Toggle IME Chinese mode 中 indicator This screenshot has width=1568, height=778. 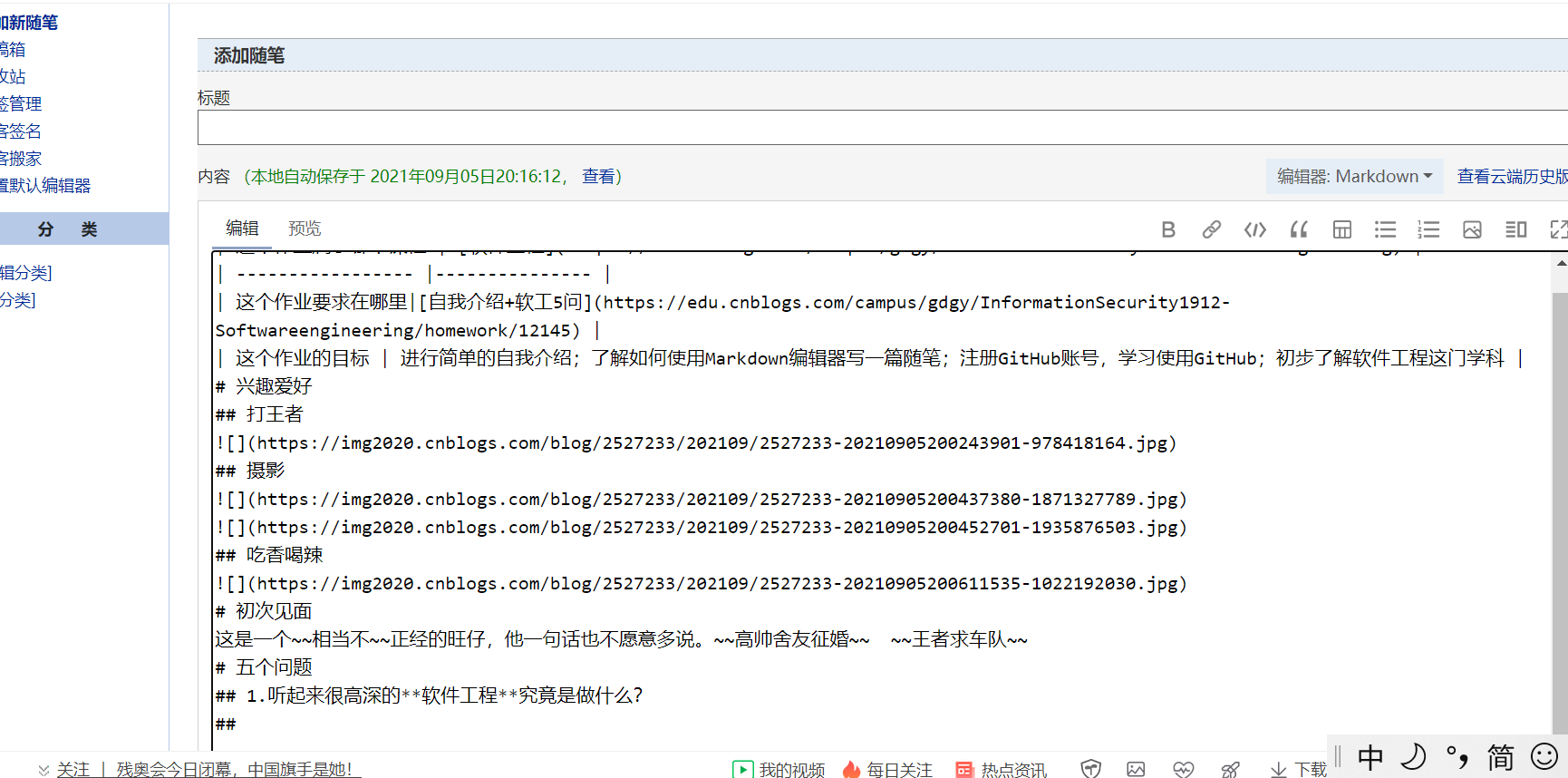(1370, 756)
